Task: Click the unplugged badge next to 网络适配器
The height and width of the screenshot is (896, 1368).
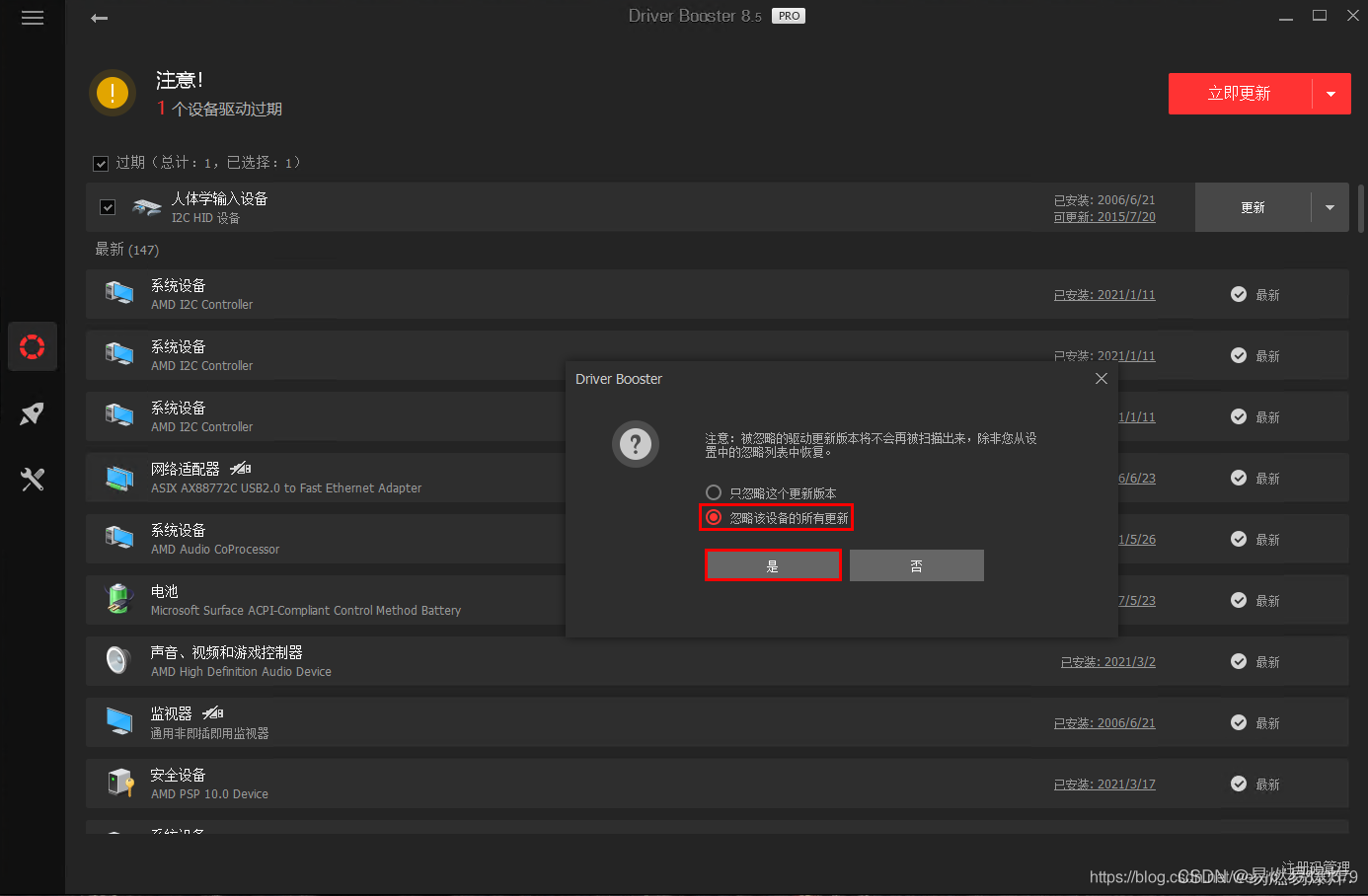Action: coord(241,468)
